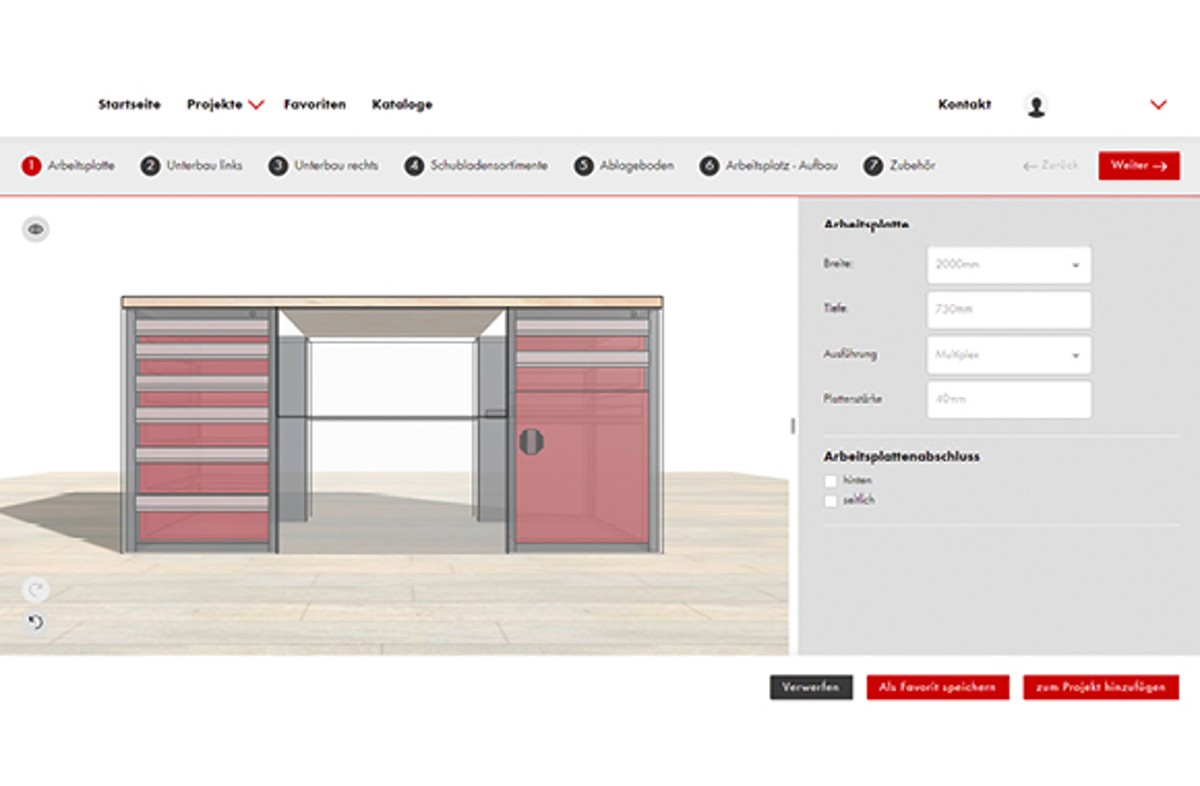Toggle the eye visibility icon in viewer
The image size is (1200, 786).
(x=36, y=229)
